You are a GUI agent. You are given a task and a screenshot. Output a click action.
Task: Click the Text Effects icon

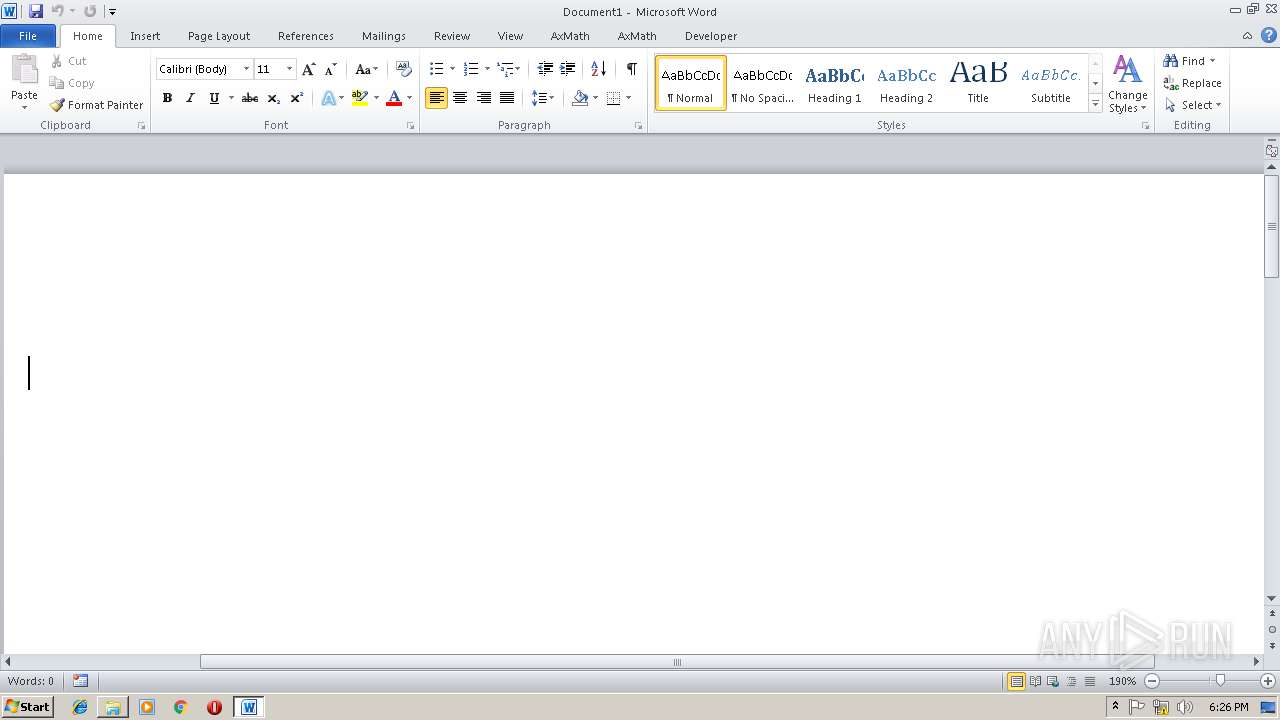pyautogui.click(x=328, y=98)
